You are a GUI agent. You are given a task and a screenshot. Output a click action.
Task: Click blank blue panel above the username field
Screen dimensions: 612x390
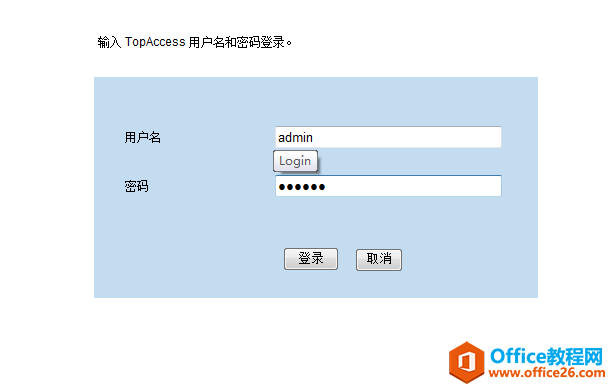(x=315, y=101)
